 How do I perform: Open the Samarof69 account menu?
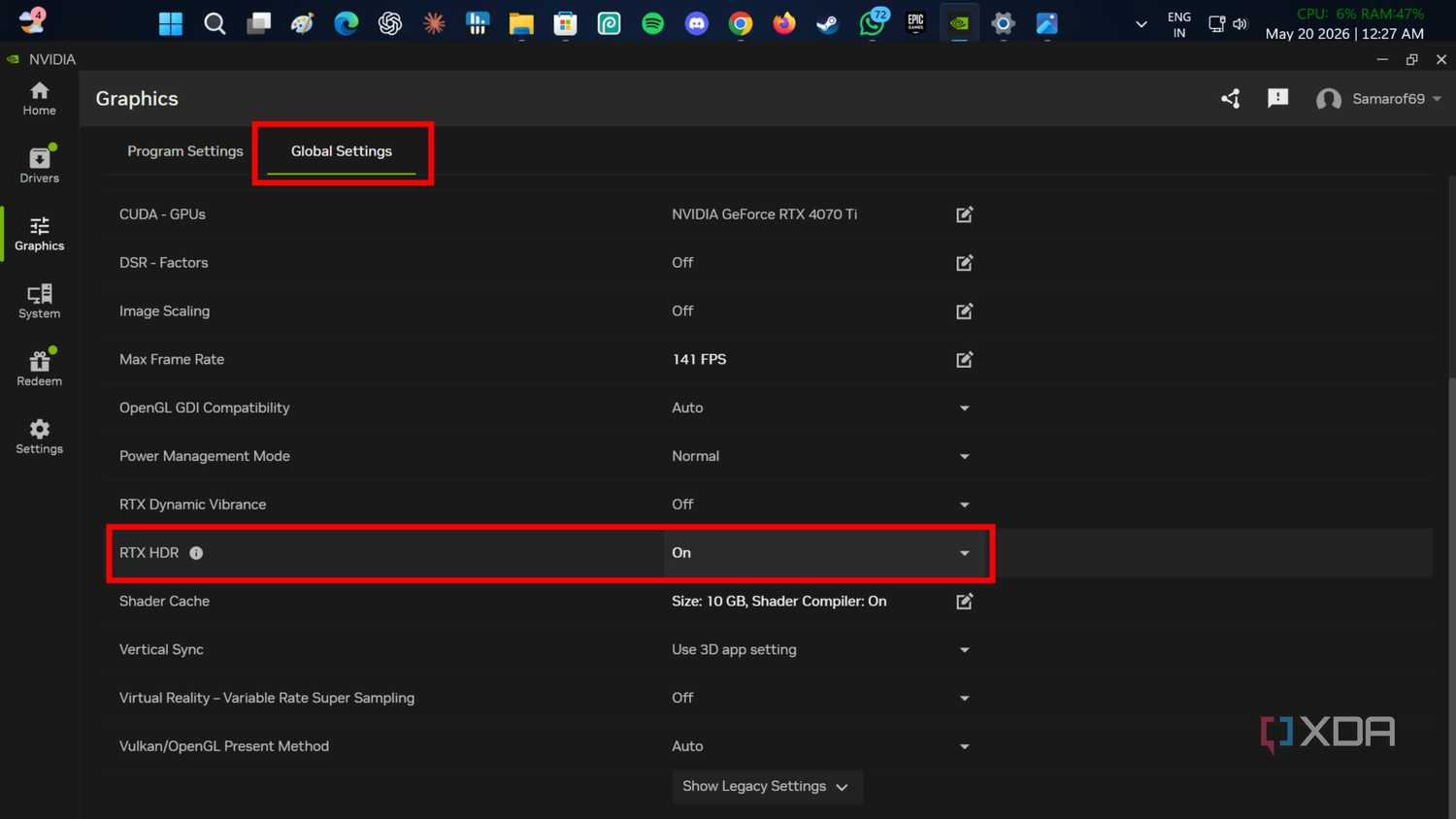tap(1378, 99)
